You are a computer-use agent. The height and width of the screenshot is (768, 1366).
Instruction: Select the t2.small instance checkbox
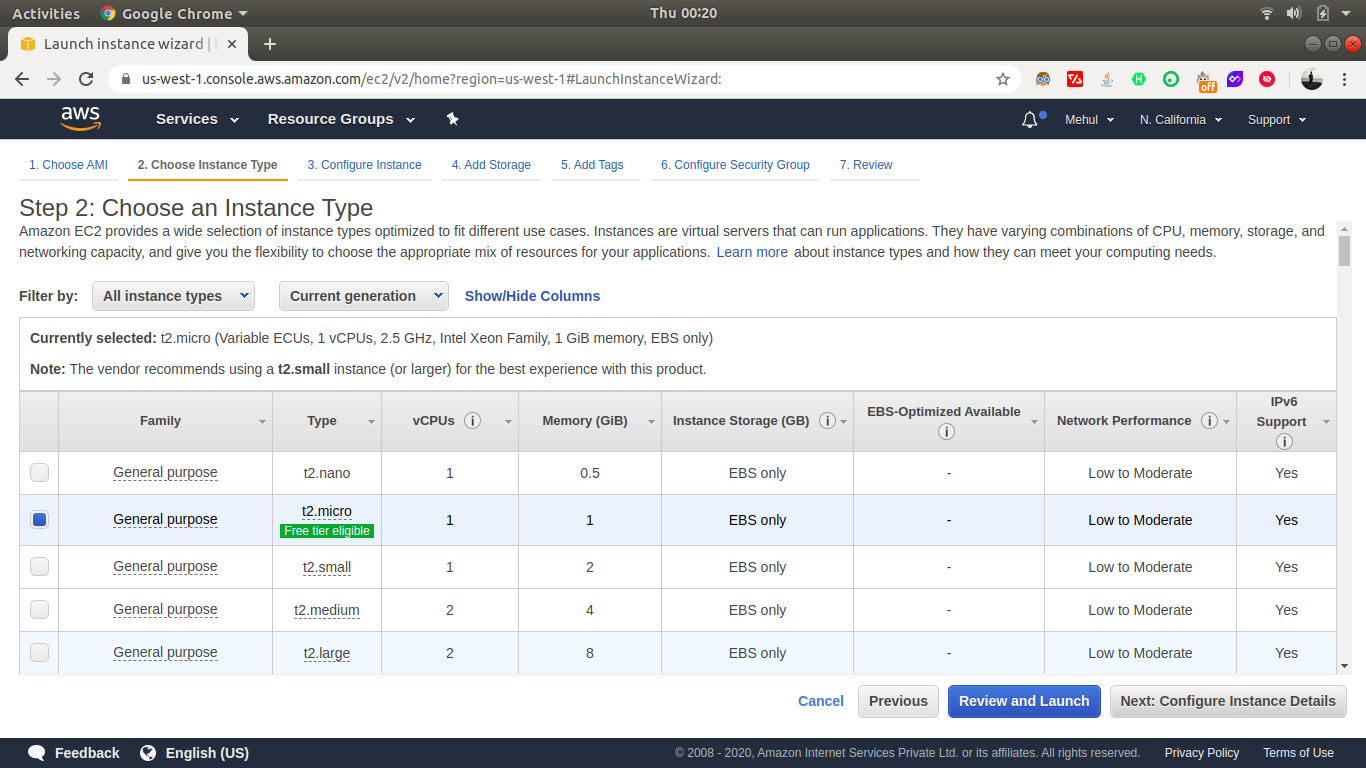(x=39, y=567)
